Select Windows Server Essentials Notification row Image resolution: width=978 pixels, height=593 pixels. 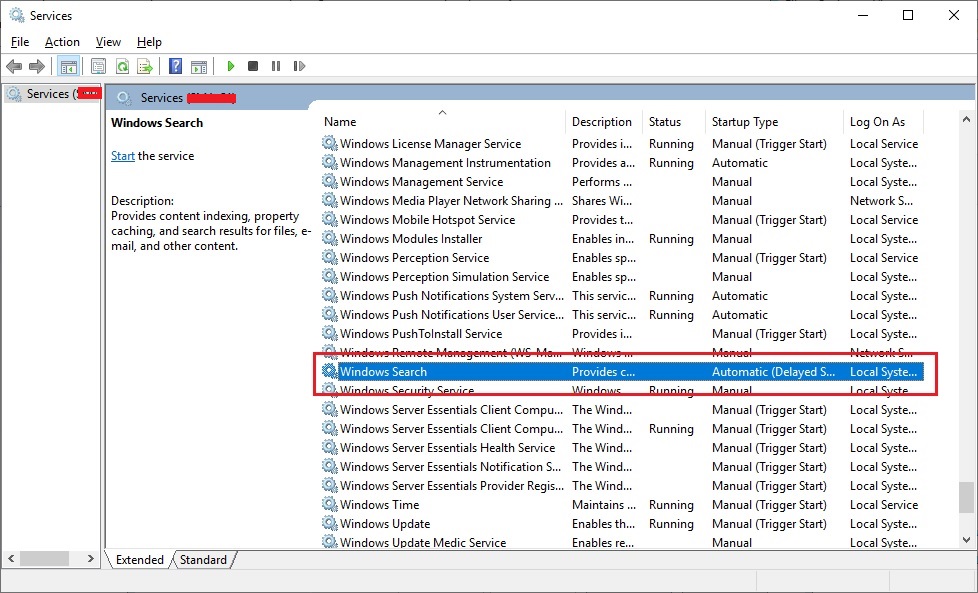622,466
